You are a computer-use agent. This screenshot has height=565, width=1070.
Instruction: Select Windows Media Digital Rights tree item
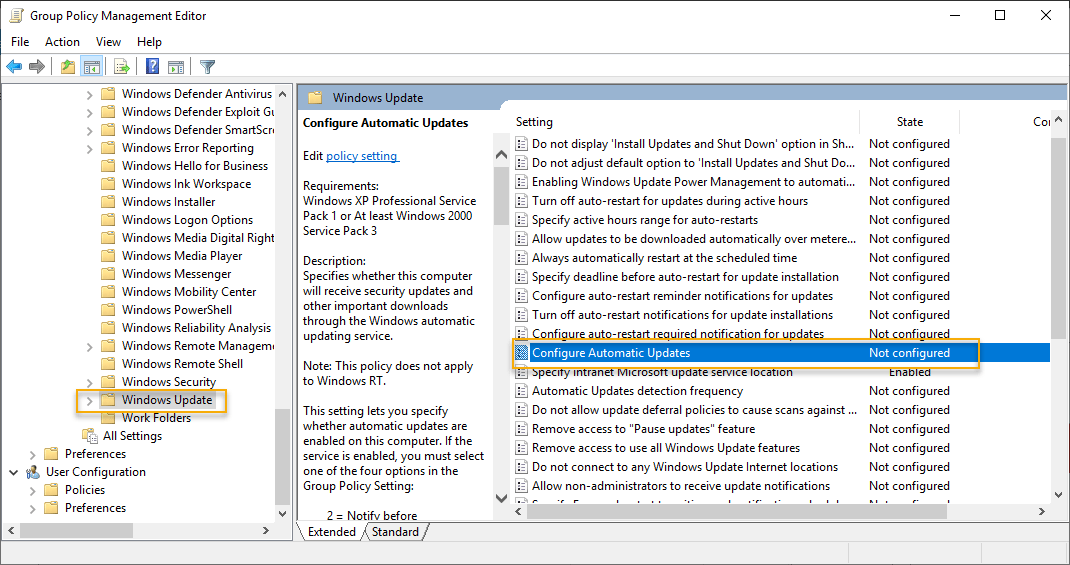click(x=198, y=238)
